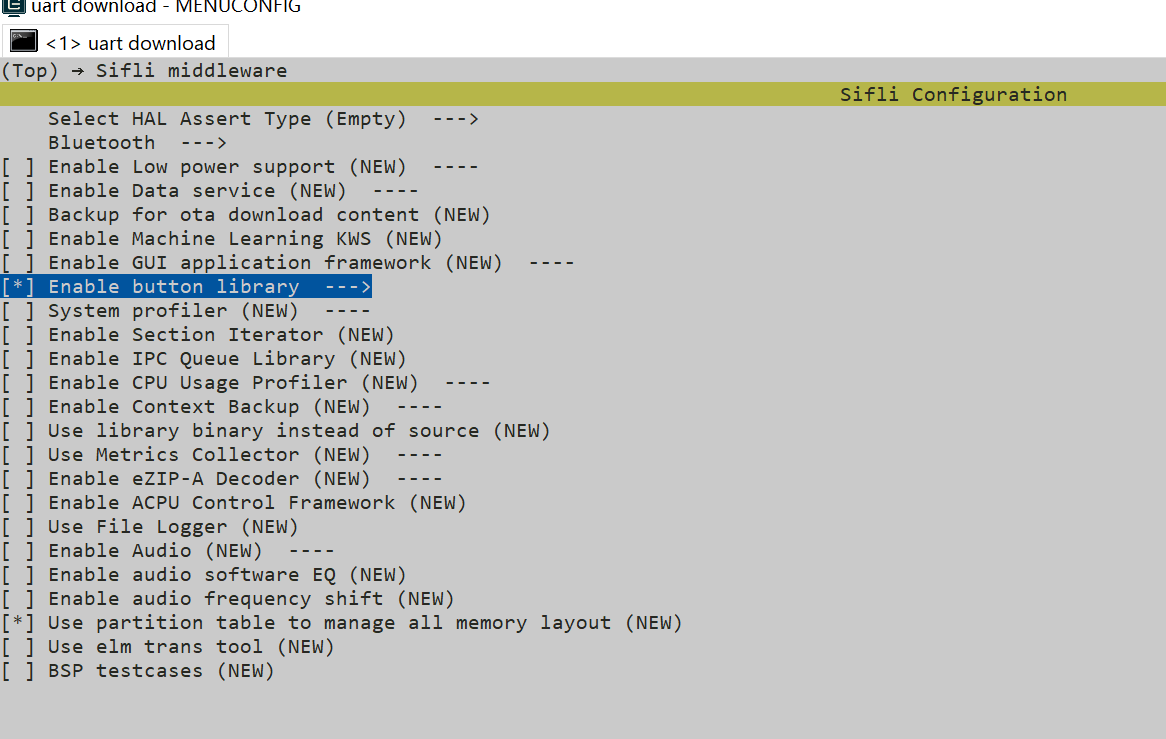This screenshot has height=739, width=1166.
Task: Disable the partition table memory layout checkbox
Action: tap(18, 623)
